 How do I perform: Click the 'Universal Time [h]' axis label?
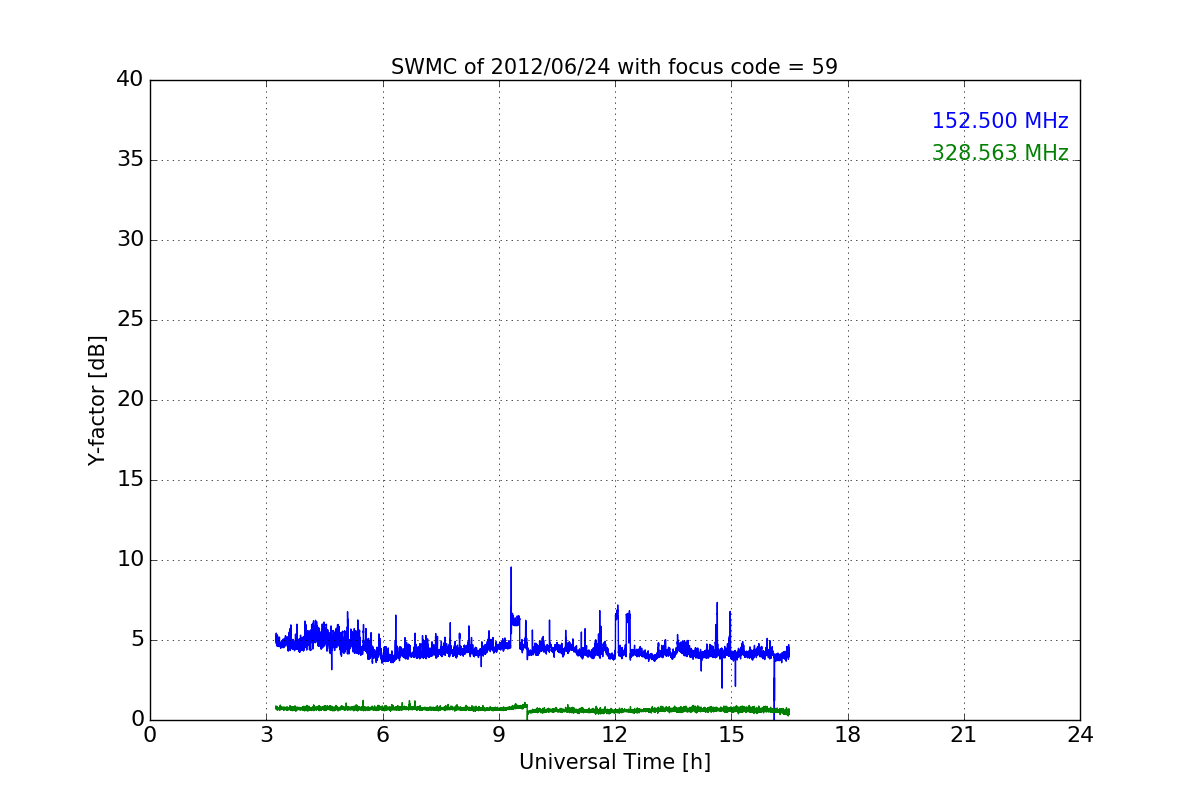pos(614,762)
